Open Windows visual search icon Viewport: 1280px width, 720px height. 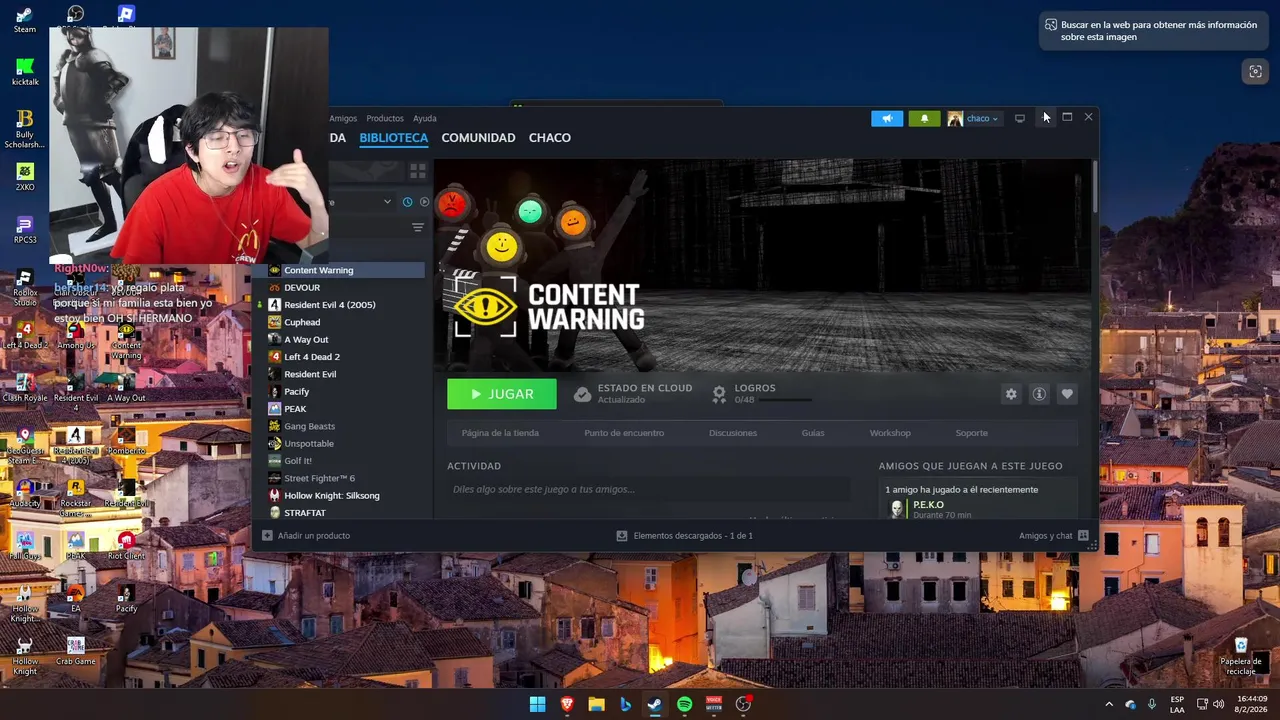(1255, 71)
